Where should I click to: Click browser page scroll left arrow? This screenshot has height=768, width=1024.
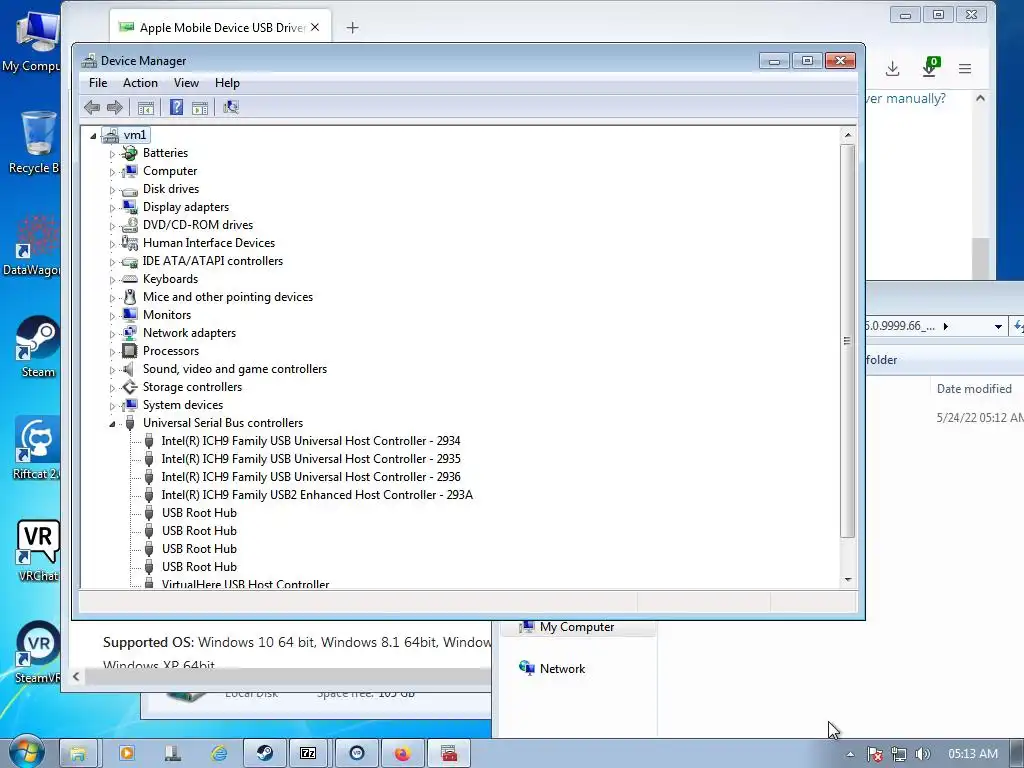coord(76,677)
